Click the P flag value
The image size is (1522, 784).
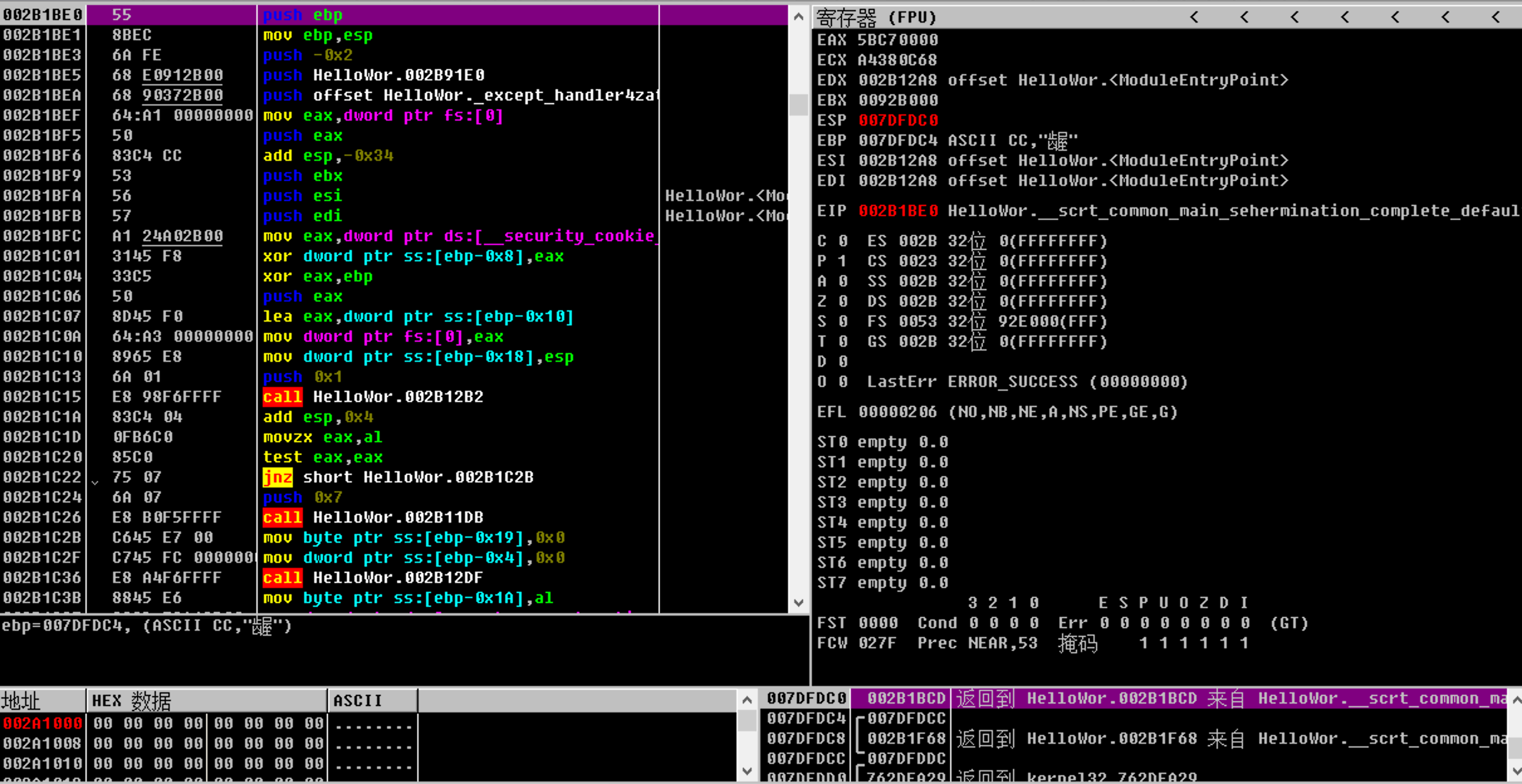pyautogui.click(x=843, y=261)
